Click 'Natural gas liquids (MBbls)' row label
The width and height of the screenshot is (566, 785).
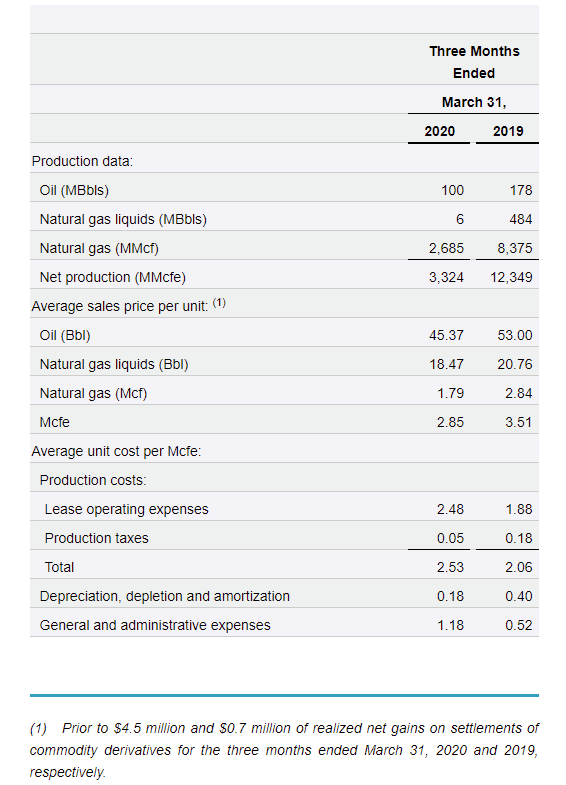(123, 219)
